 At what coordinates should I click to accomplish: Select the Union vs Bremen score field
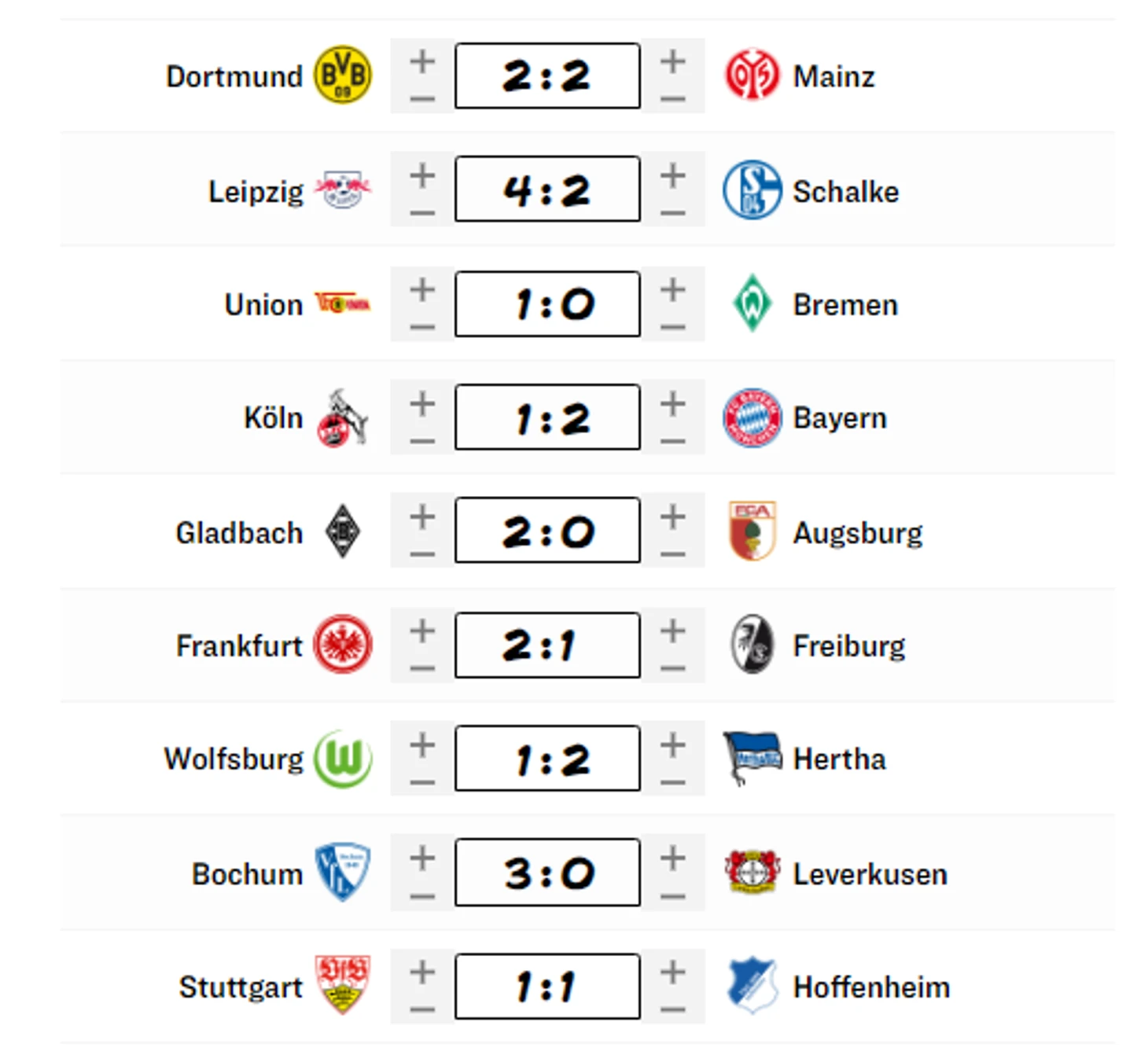tap(547, 304)
